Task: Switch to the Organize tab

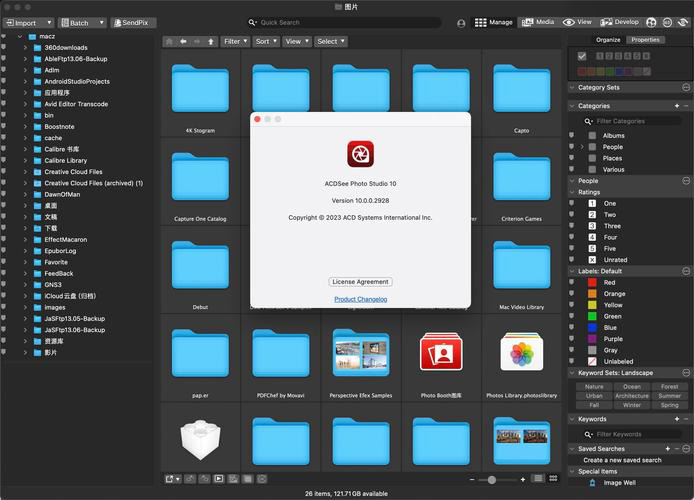Action: [x=608, y=40]
